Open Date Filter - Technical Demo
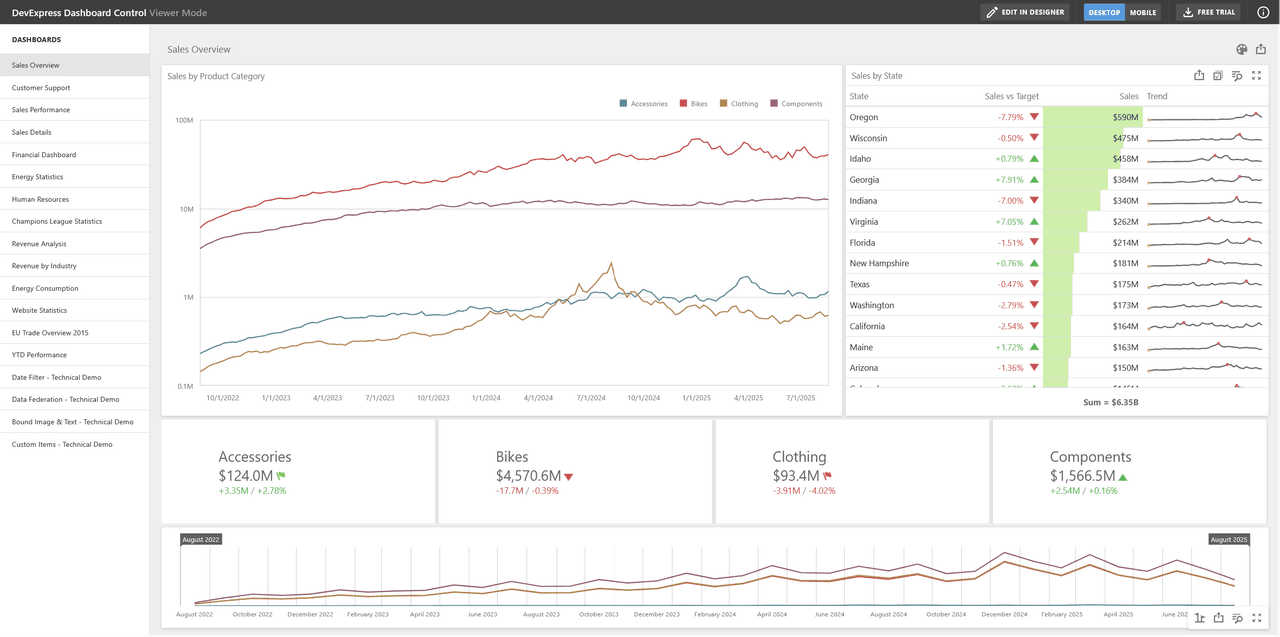 [75, 377]
